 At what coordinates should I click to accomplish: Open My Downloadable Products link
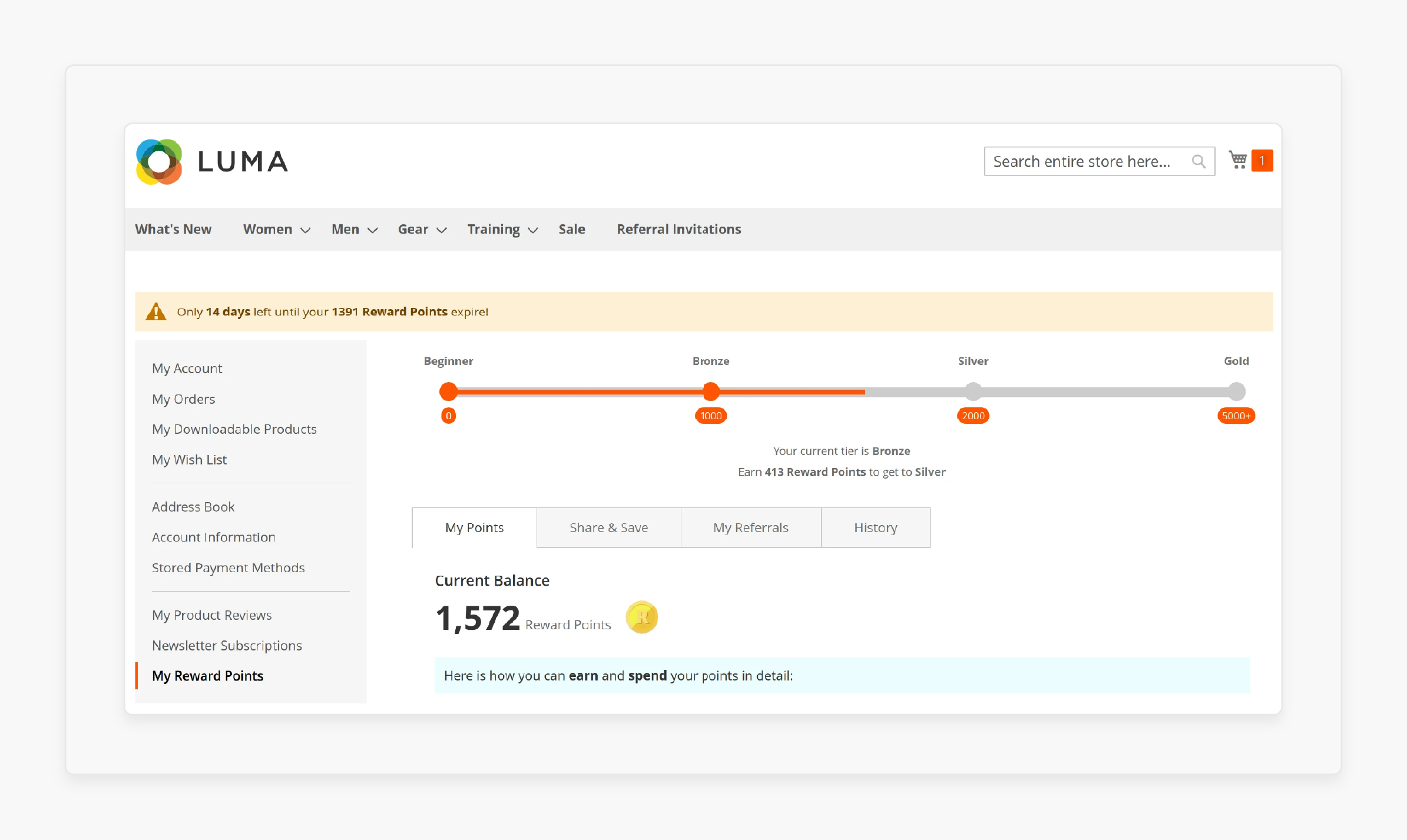(234, 429)
